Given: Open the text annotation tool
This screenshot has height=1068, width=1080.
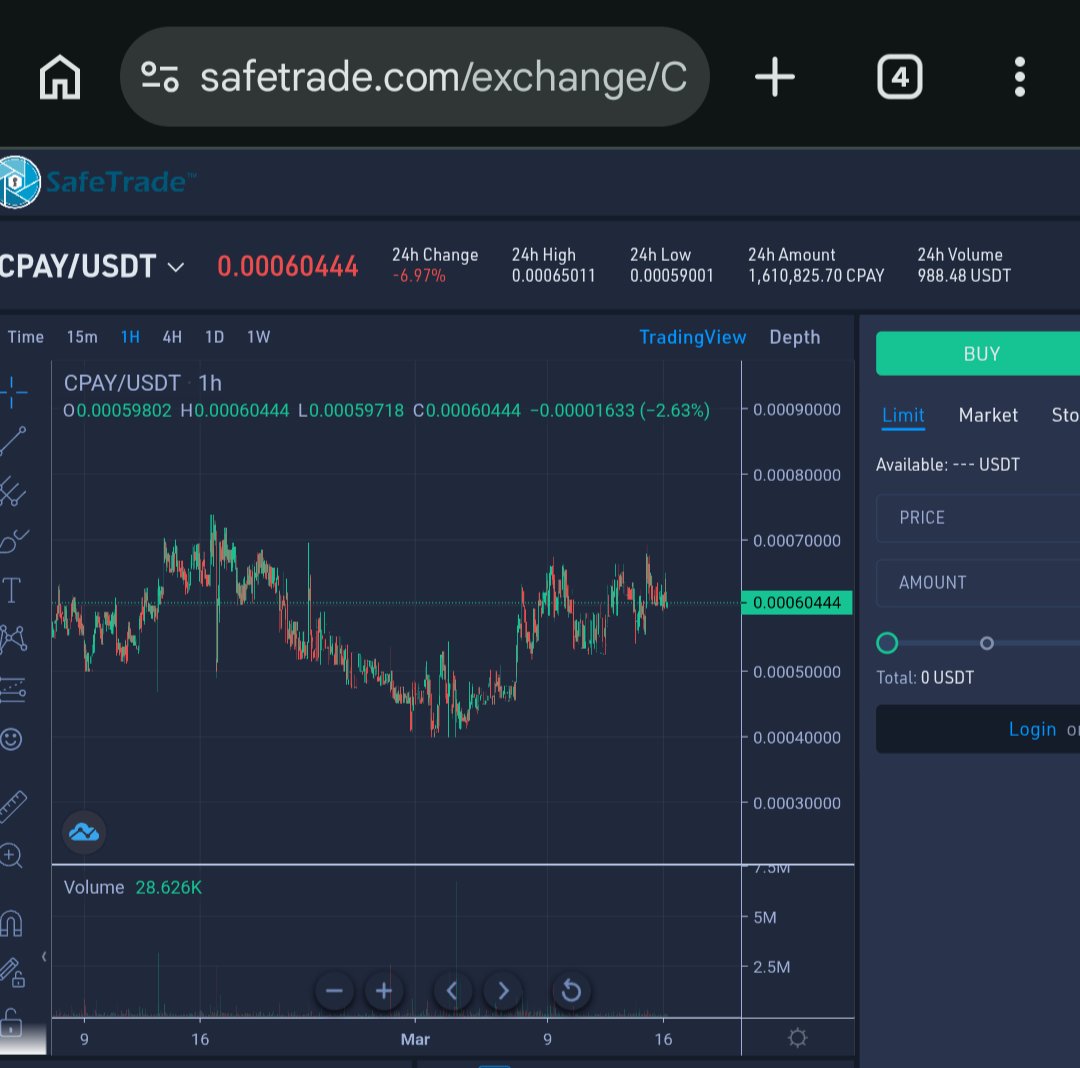Looking at the screenshot, I should [x=13, y=590].
